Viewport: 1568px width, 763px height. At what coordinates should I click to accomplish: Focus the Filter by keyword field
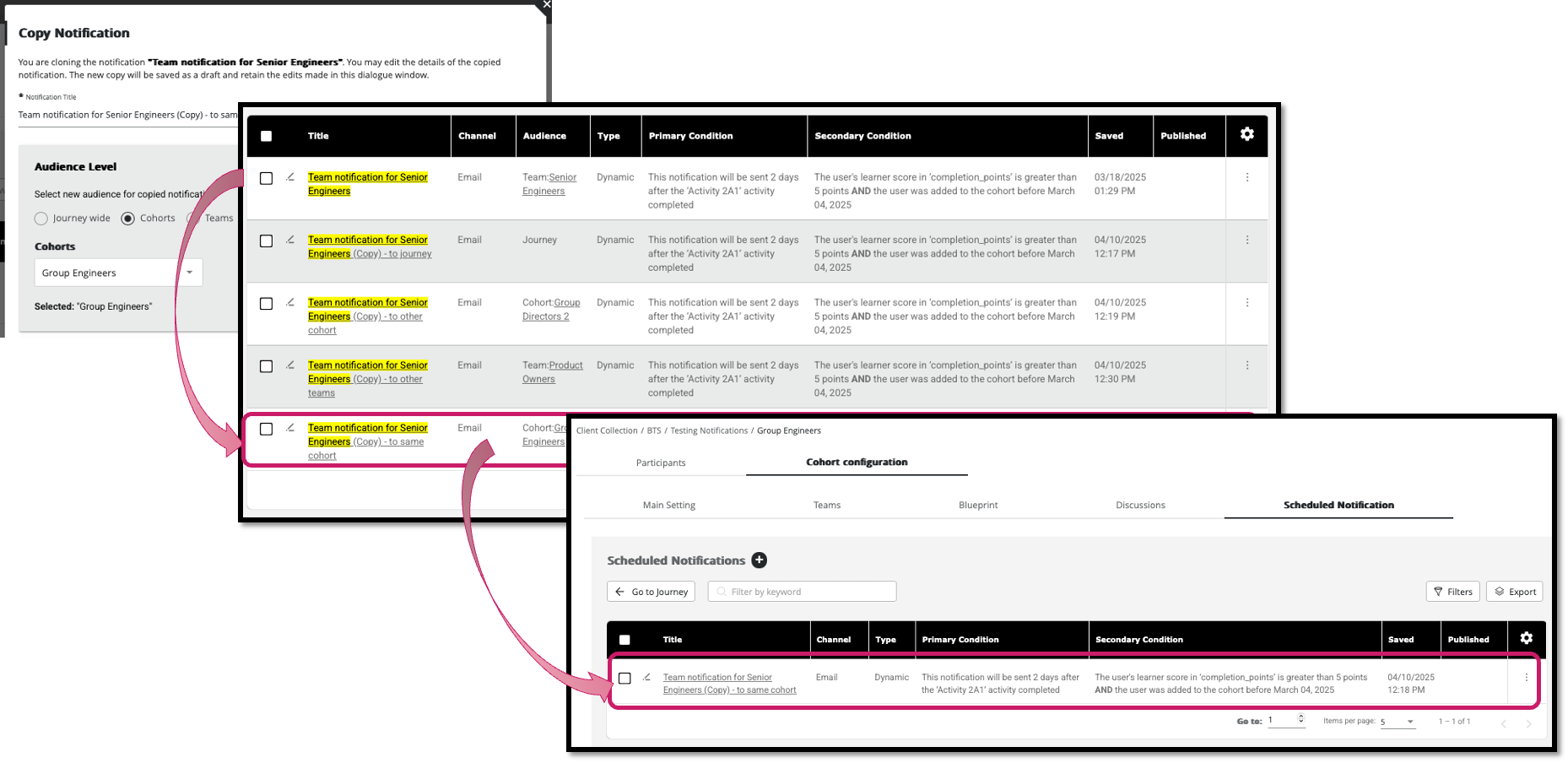click(802, 592)
